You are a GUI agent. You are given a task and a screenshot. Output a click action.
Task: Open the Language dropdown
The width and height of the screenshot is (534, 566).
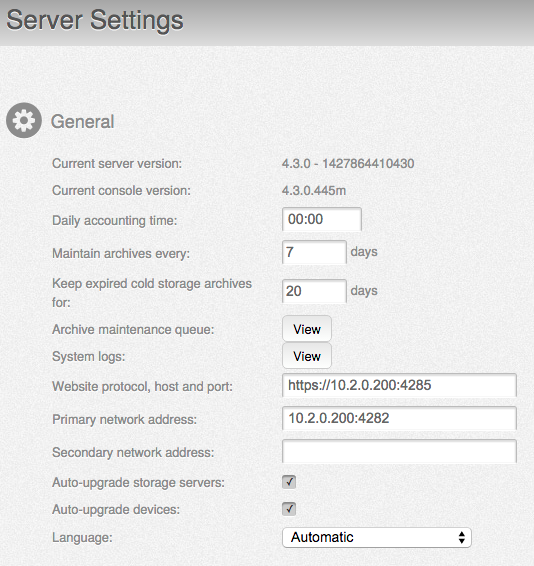pyautogui.click(x=377, y=537)
